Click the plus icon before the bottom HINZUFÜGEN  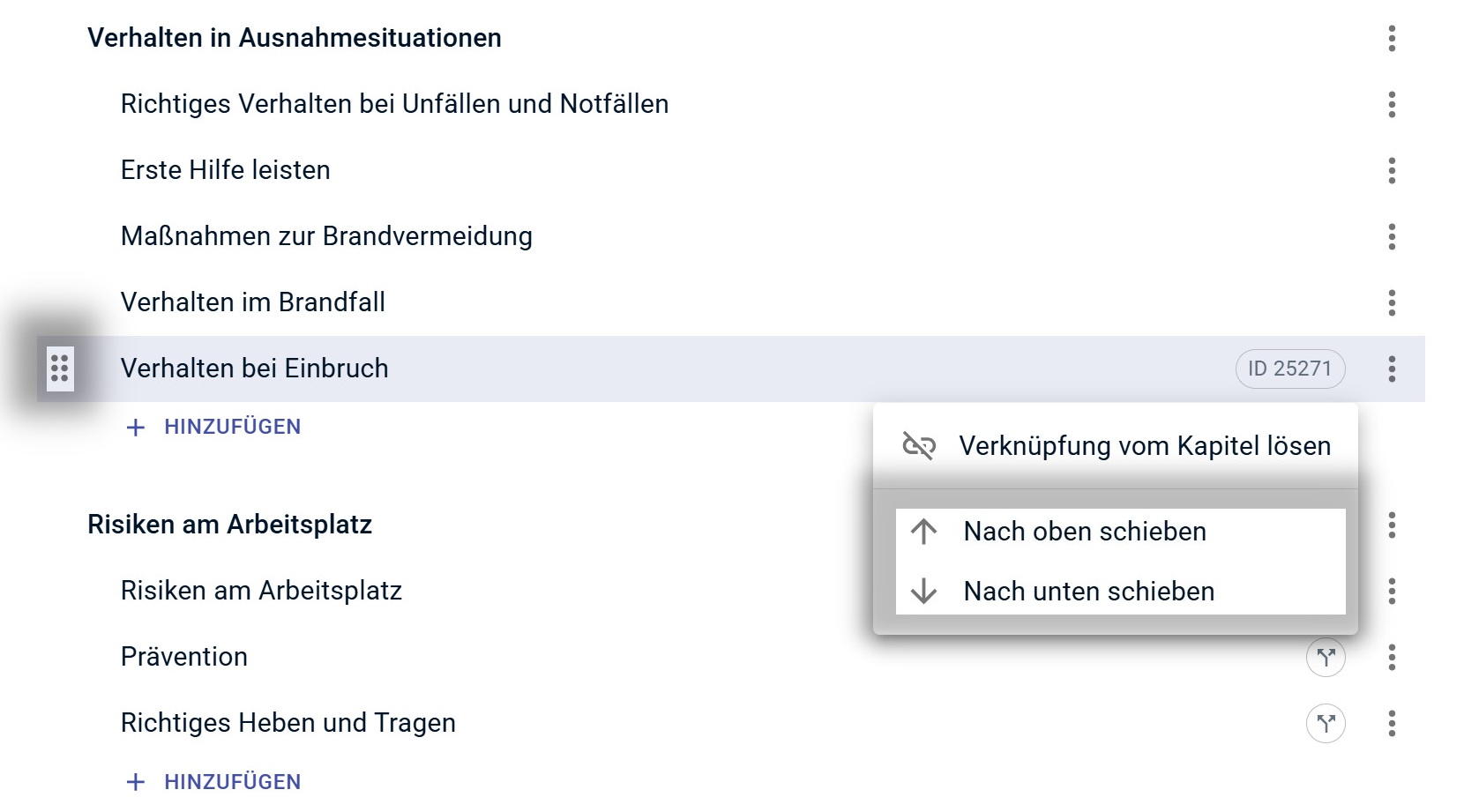(x=134, y=781)
